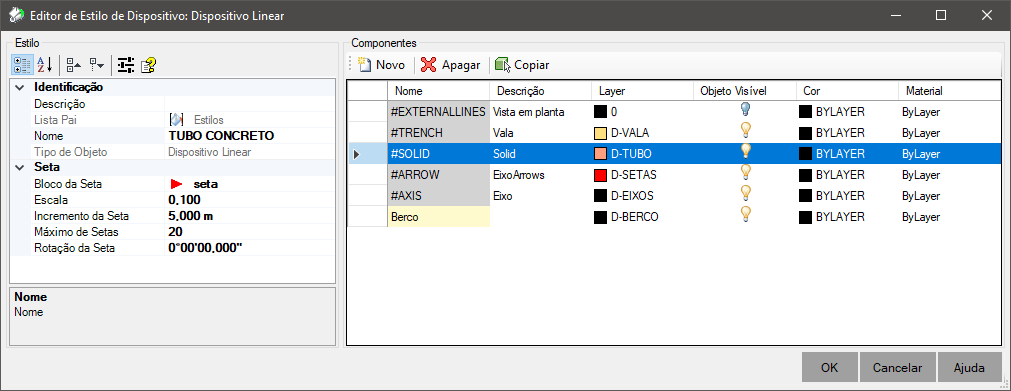Image resolution: width=1011 pixels, height=391 pixels.
Task: Sort components by Cor column
Action: pos(847,91)
